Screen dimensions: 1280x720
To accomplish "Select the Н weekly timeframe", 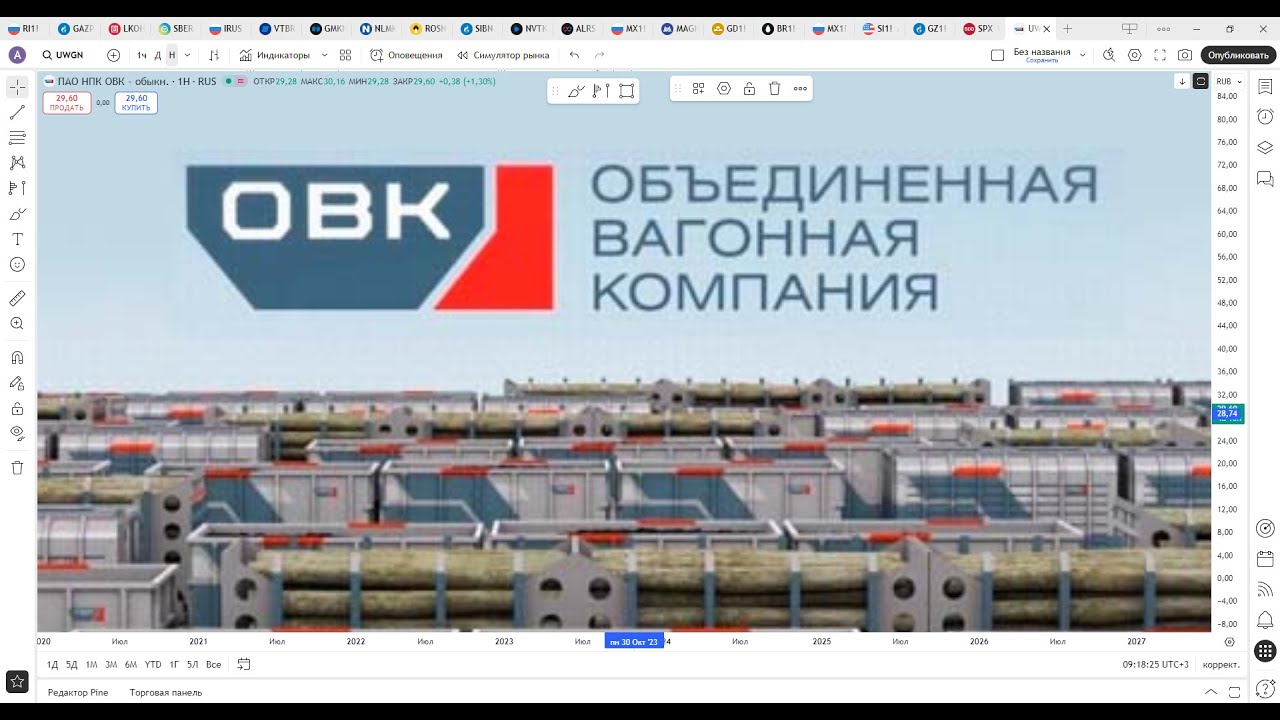I will pos(172,55).
